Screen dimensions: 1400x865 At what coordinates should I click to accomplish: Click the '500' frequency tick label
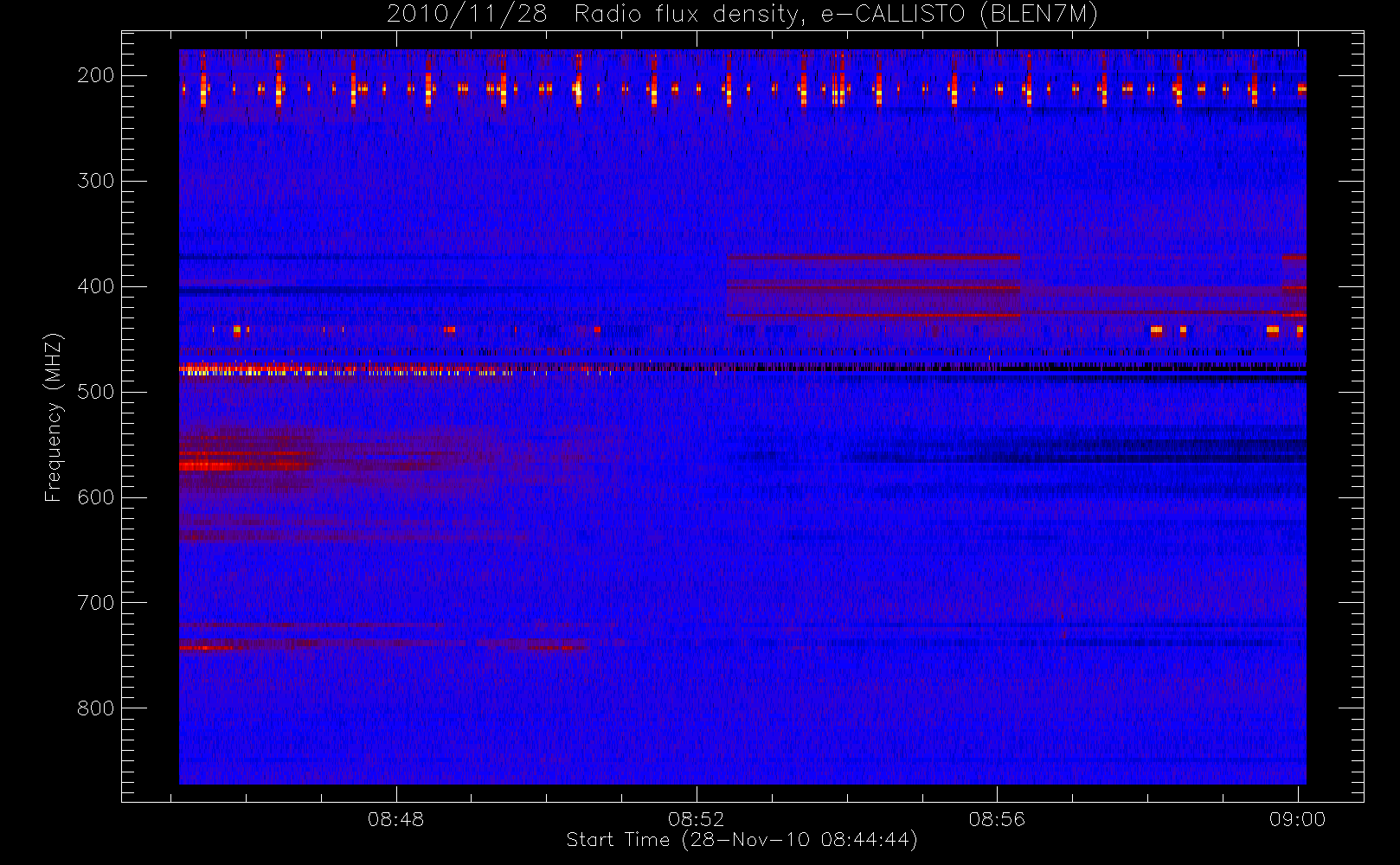coord(96,392)
